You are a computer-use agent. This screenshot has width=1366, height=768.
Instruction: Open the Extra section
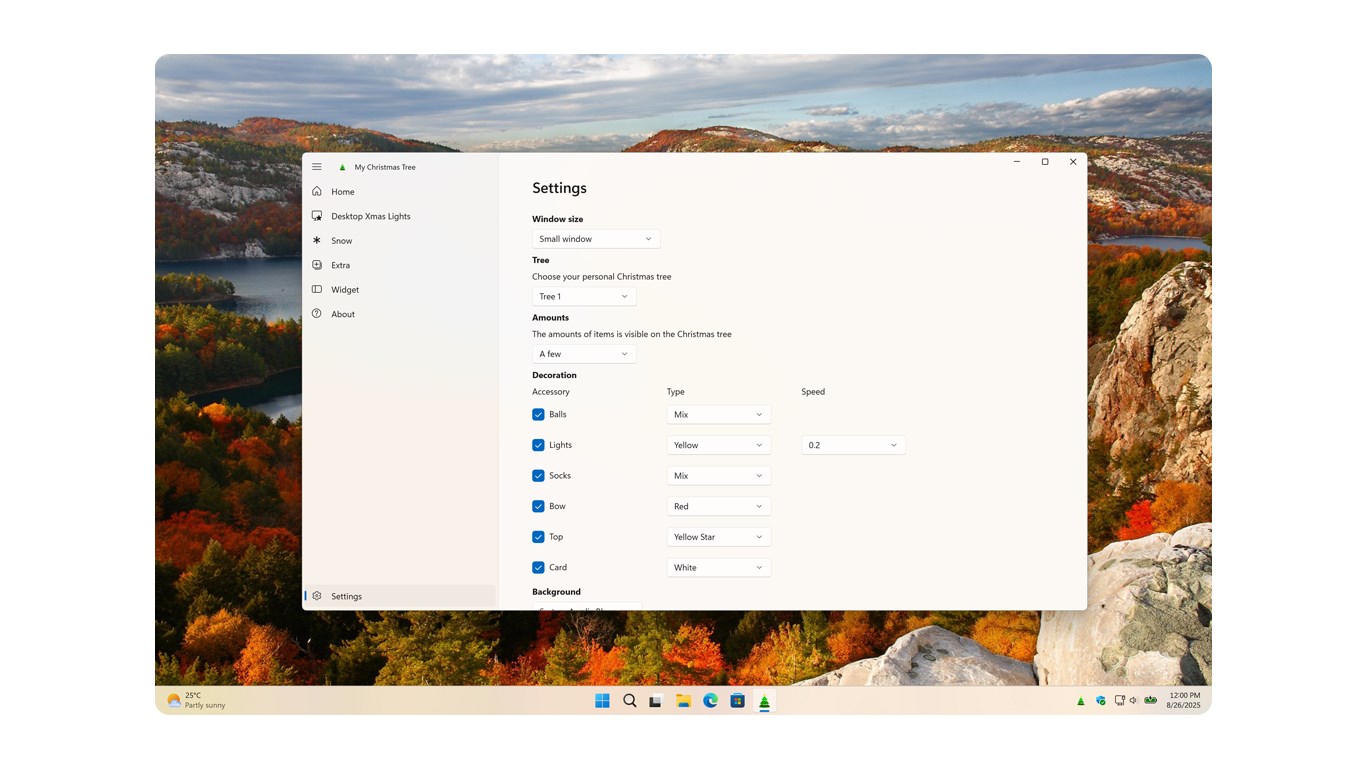340,265
